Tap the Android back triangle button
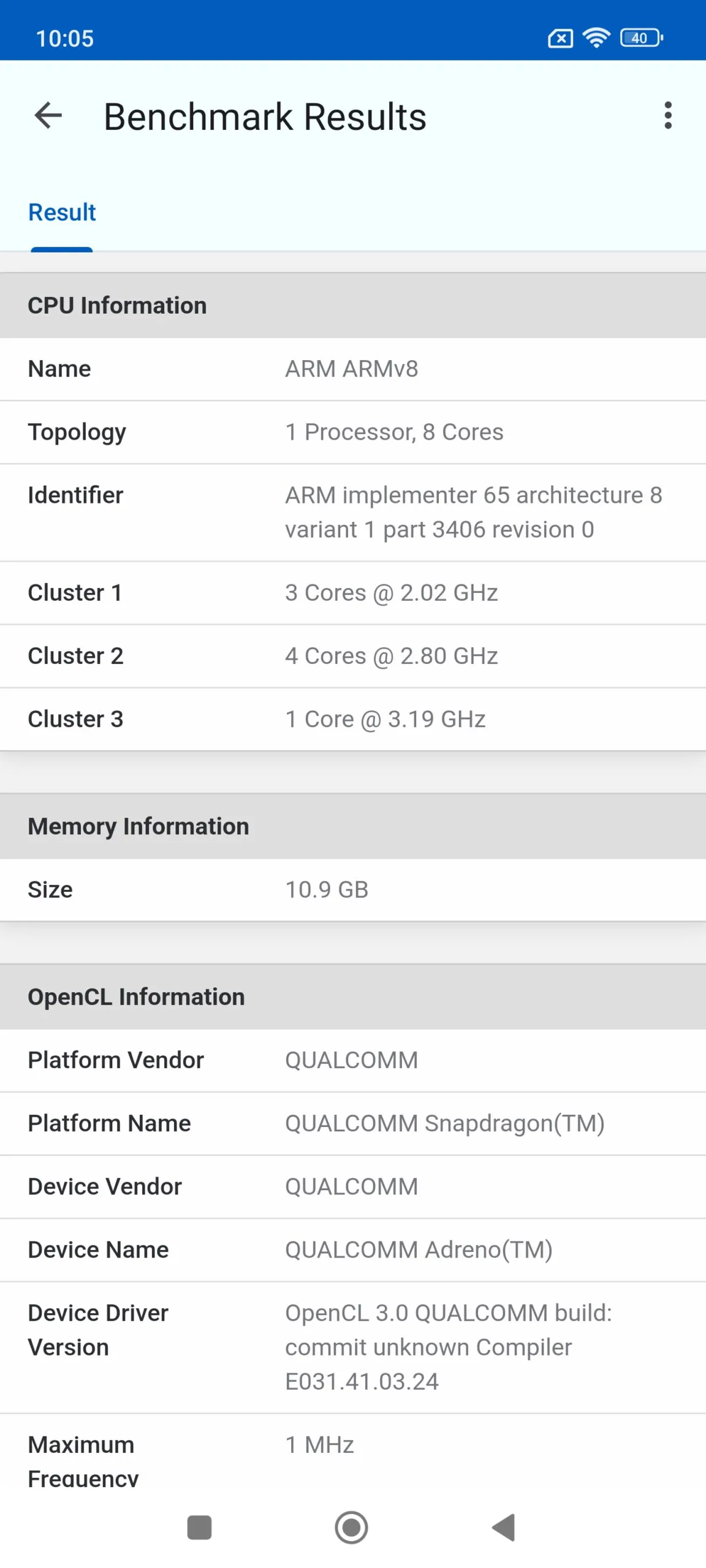 tap(504, 1528)
